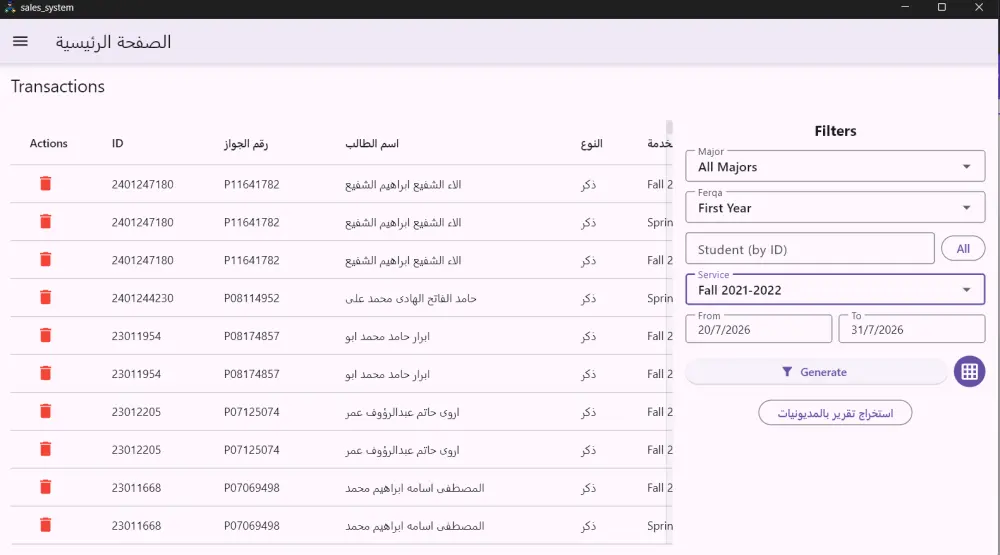This screenshot has width=1000, height=555.
Task: Click ID 23011668 in its Fall row
Action: [136, 487]
